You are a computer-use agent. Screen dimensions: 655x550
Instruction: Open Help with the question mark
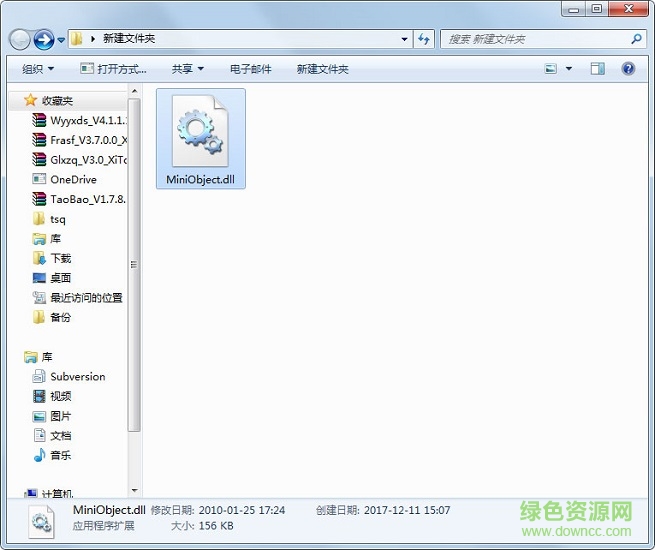click(x=628, y=68)
